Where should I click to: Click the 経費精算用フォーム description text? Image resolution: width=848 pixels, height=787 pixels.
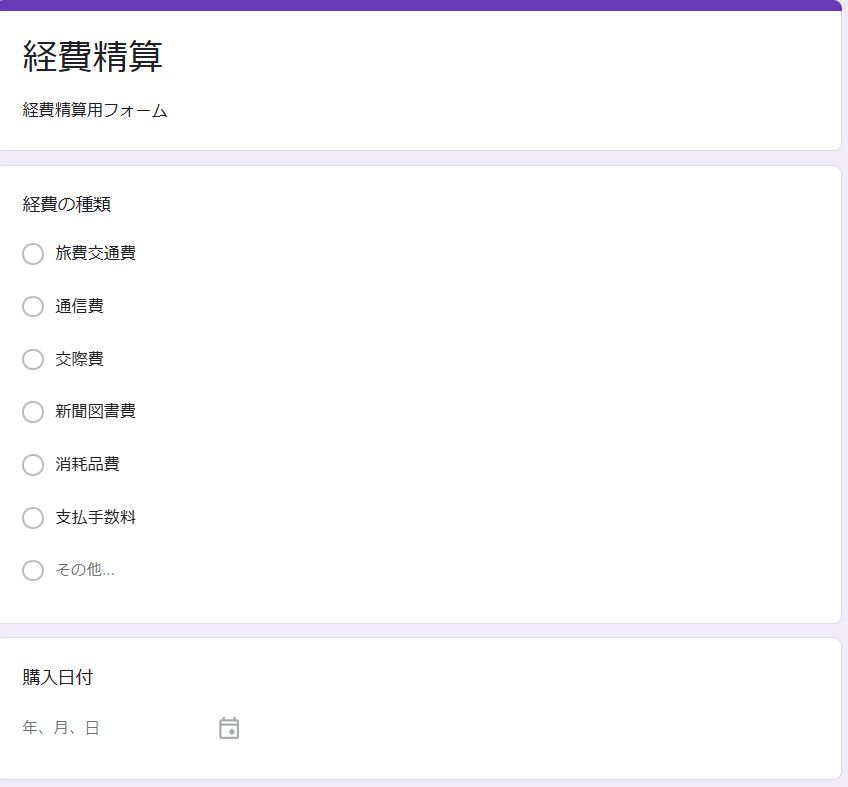(95, 110)
